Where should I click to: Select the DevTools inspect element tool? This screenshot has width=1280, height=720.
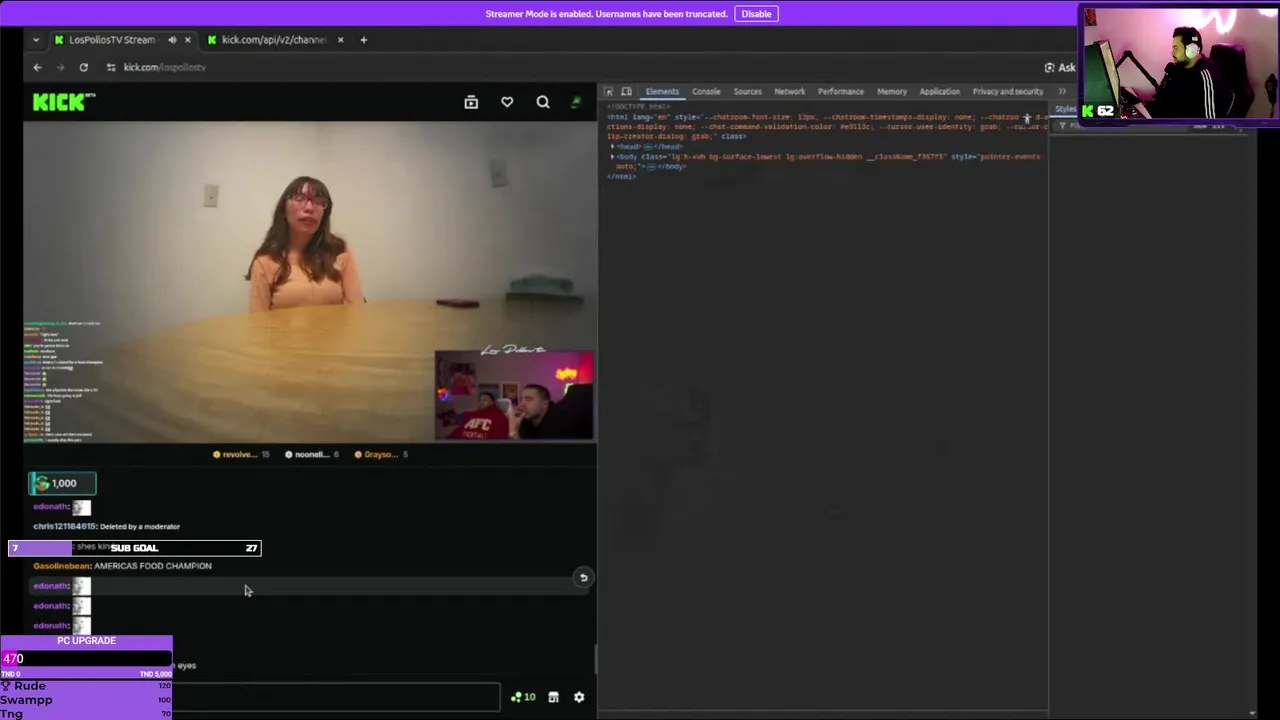[609, 91]
